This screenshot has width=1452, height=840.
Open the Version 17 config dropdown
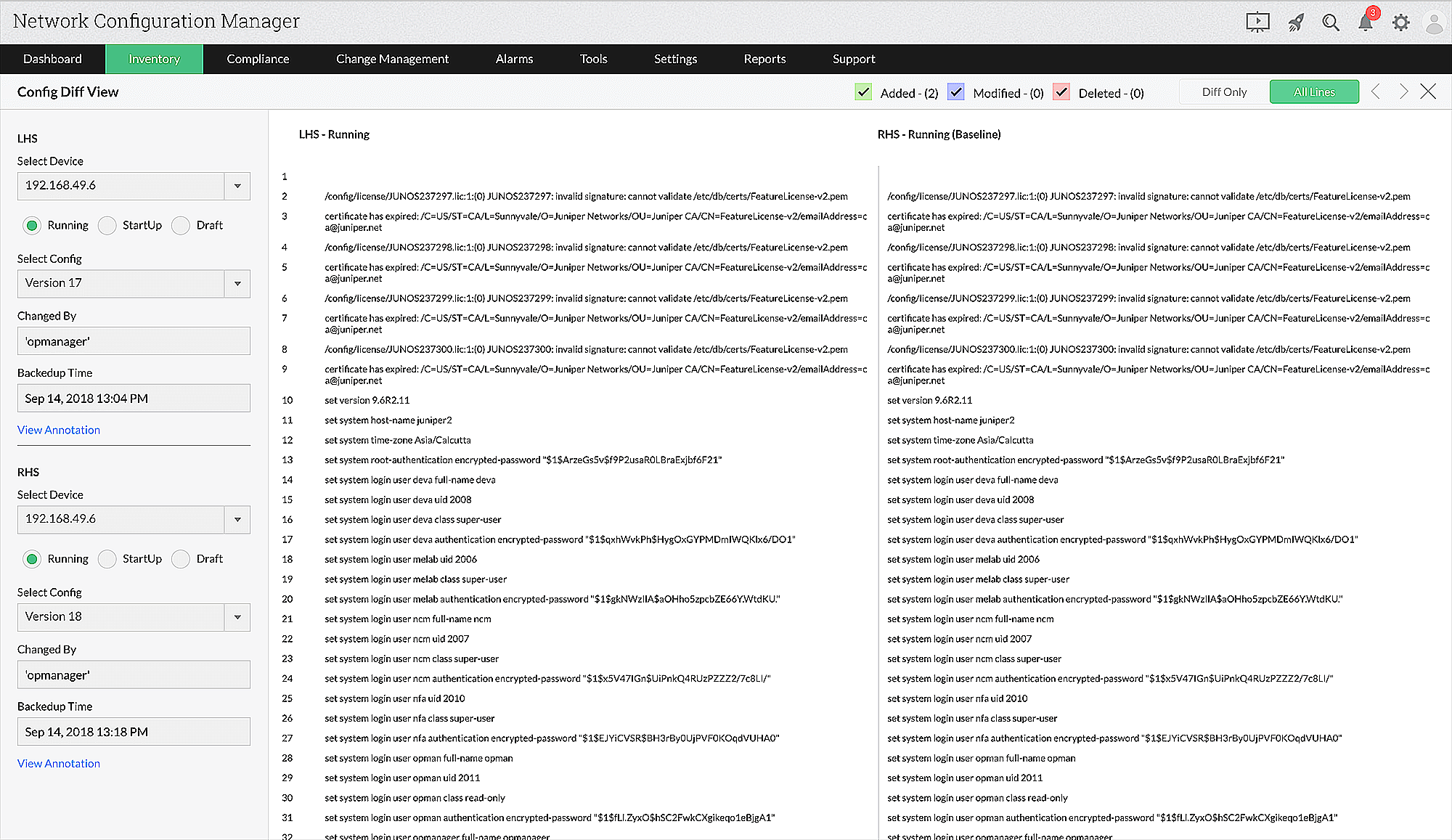click(x=237, y=283)
